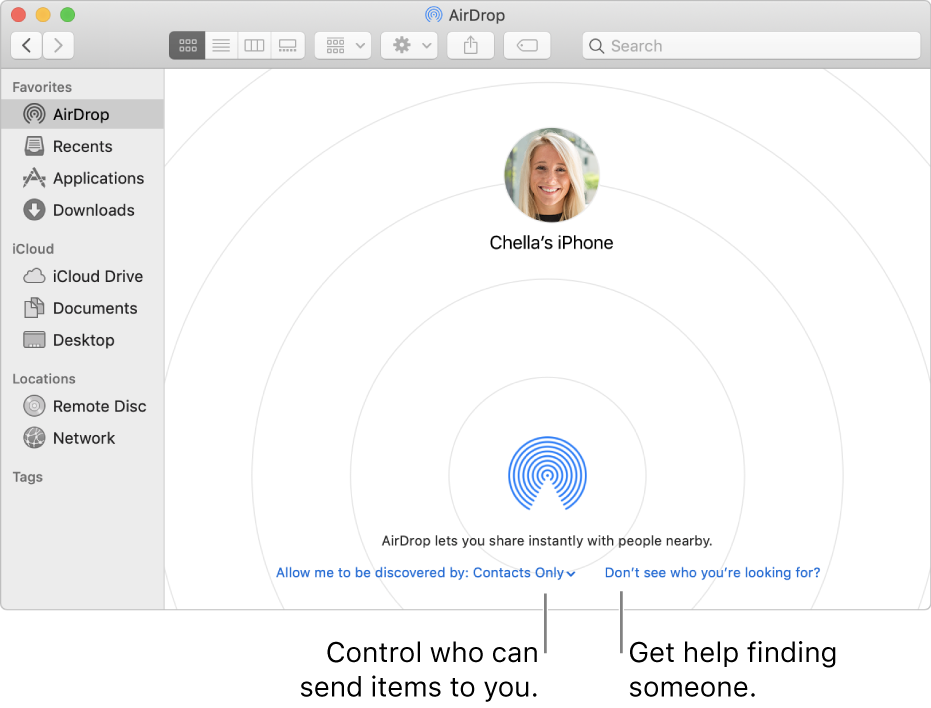Open Documents in the sidebar
This screenshot has width=931, height=708.
(83, 308)
